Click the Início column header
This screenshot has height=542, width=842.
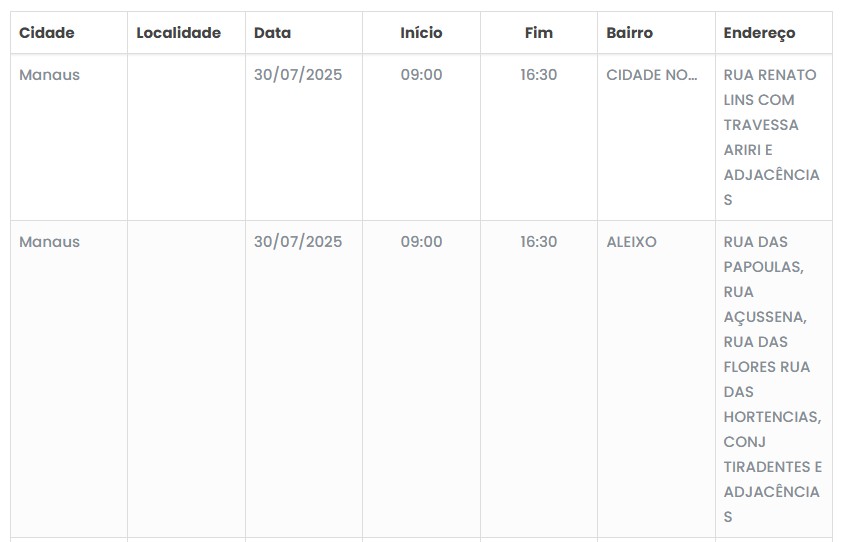[421, 33]
